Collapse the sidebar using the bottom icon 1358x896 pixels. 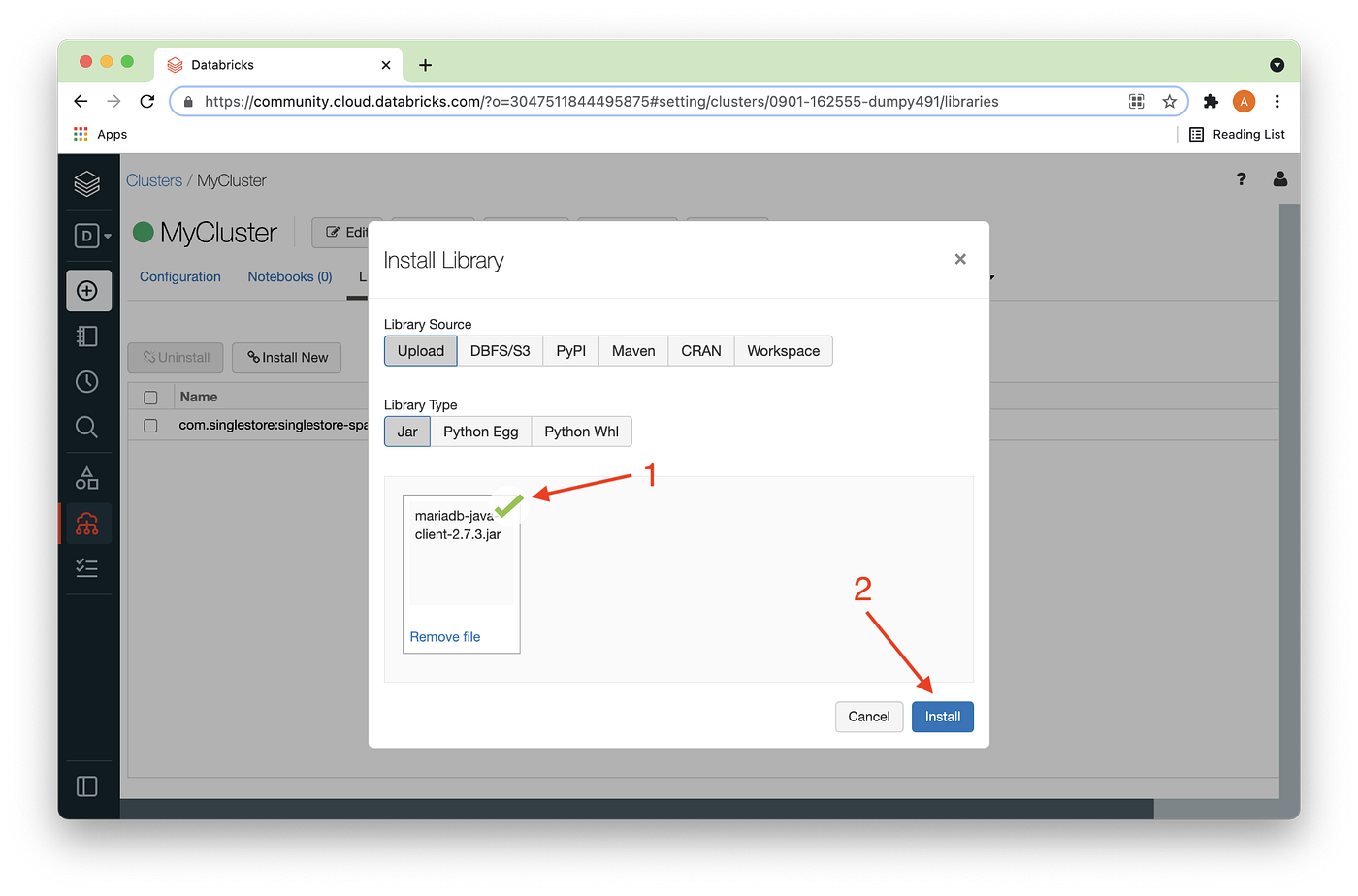click(x=87, y=785)
